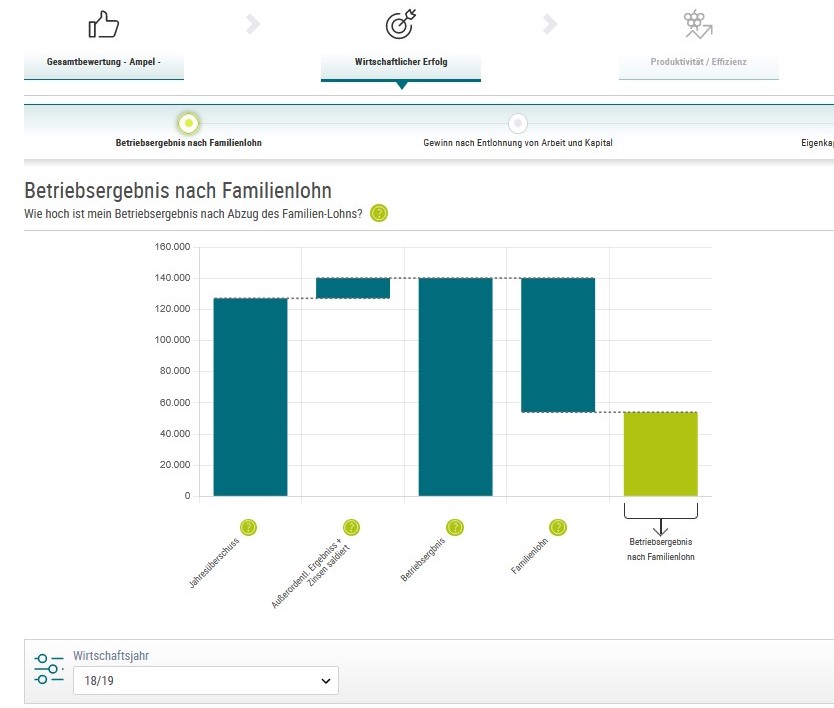This screenshot has height=708, width=834.
Task: Click the small Außerordentl. Ergebnis bar
Action: [353, 288]
